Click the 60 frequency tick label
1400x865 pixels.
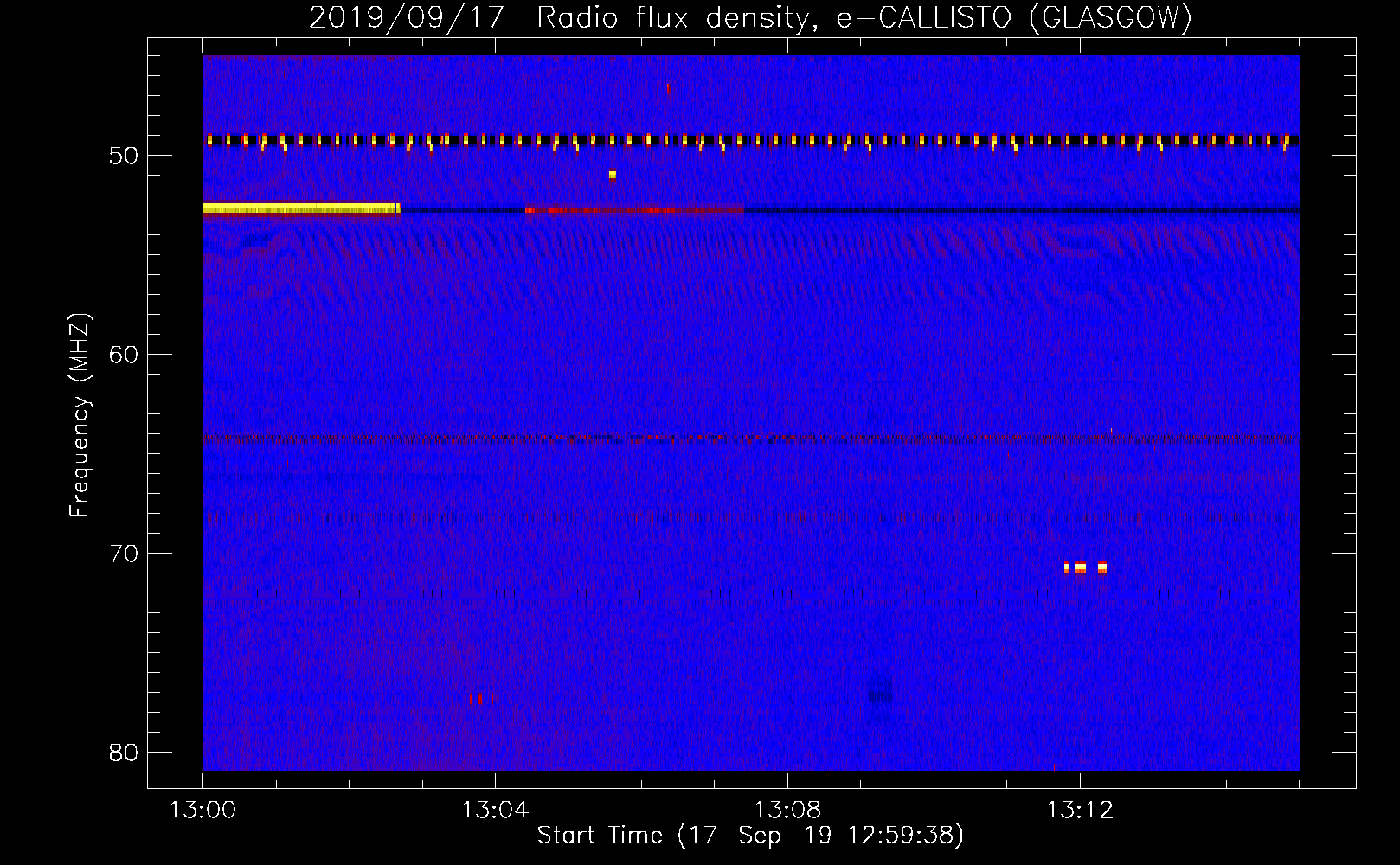(x=125, y=355)
